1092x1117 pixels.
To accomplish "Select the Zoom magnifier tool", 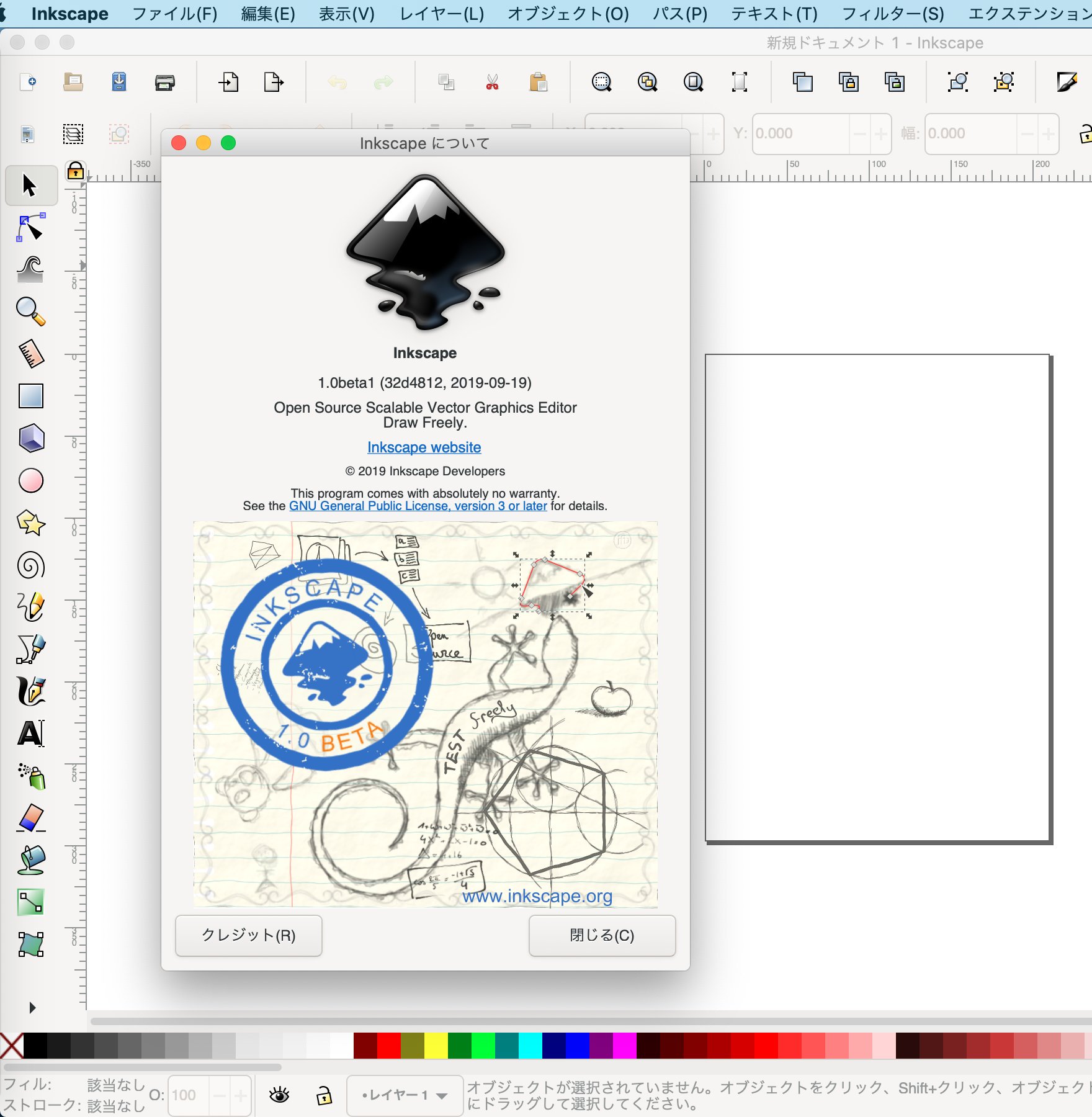I will tap(30, 312).
